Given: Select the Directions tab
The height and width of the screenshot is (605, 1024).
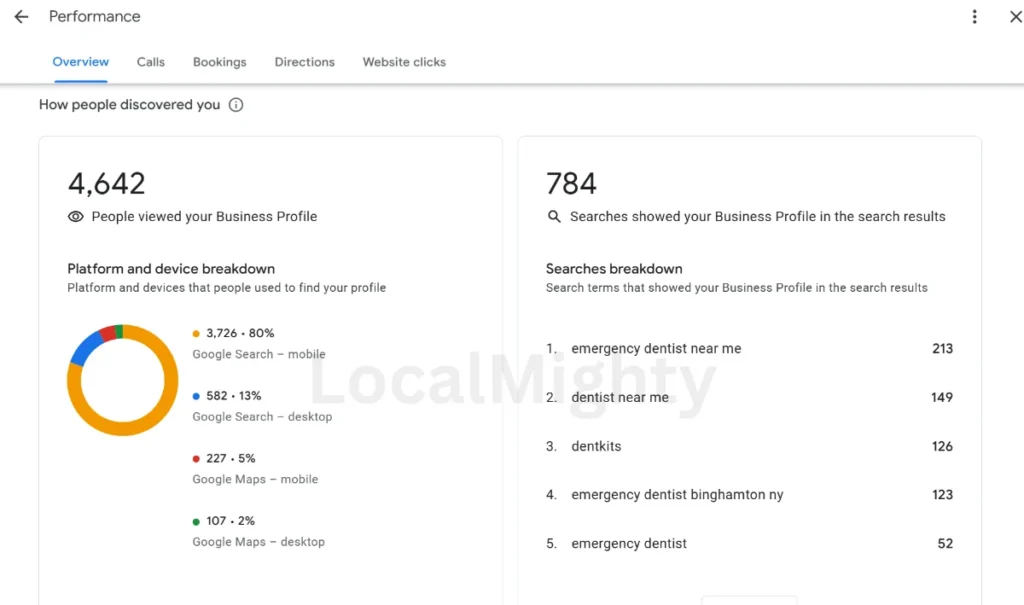Looking at the screenshot, I should click(305, 62).
